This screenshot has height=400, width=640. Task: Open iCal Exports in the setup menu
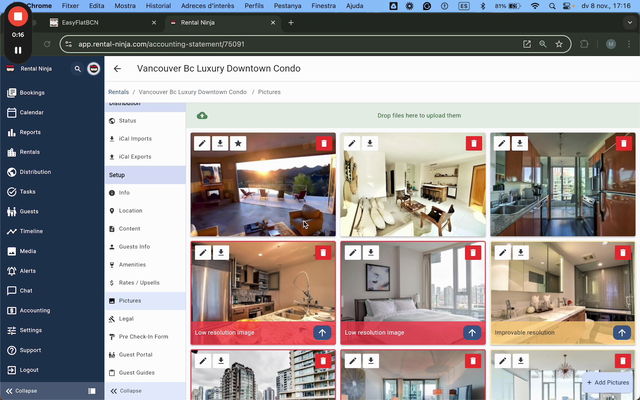(145, 157)
